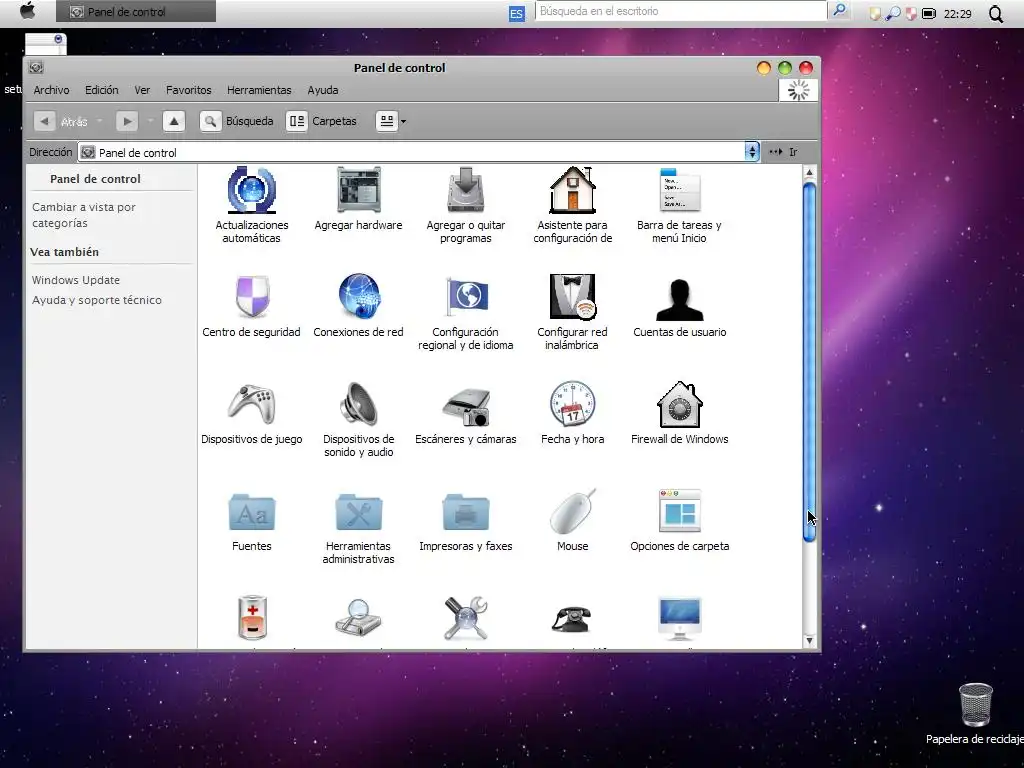Viewport: 1024px width, 768px height.
Task: Open Agregar o quitar programas
Action: 465,190
